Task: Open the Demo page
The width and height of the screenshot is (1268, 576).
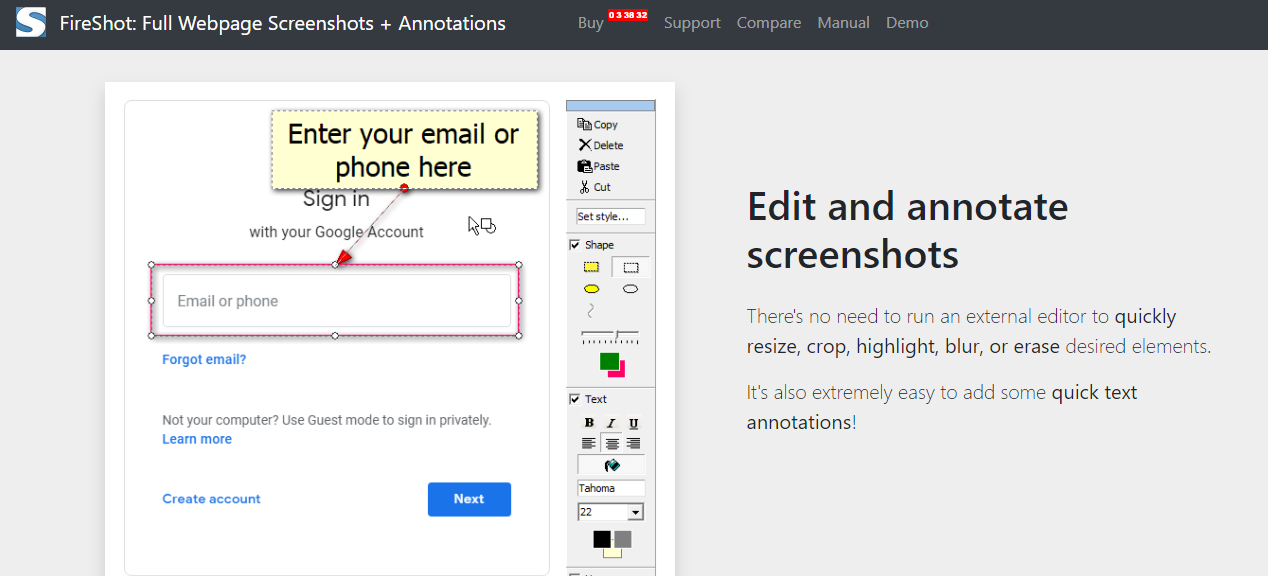Action: [x=907, y=22]
